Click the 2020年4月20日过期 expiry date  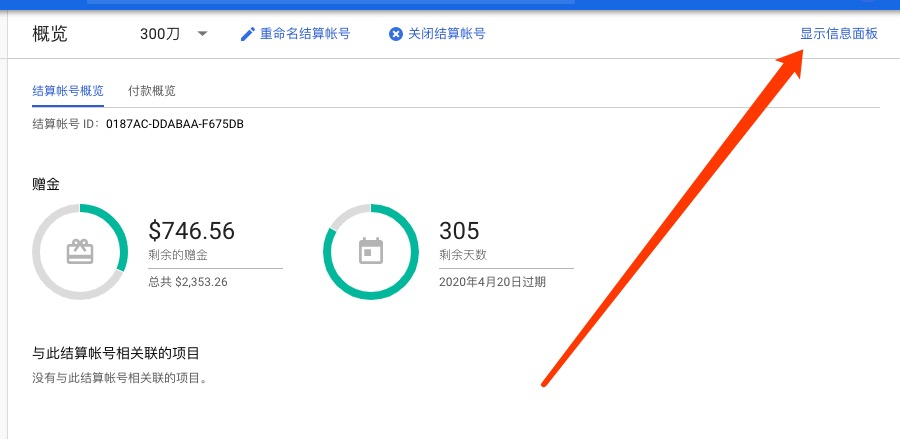click(x=493, y=282)
